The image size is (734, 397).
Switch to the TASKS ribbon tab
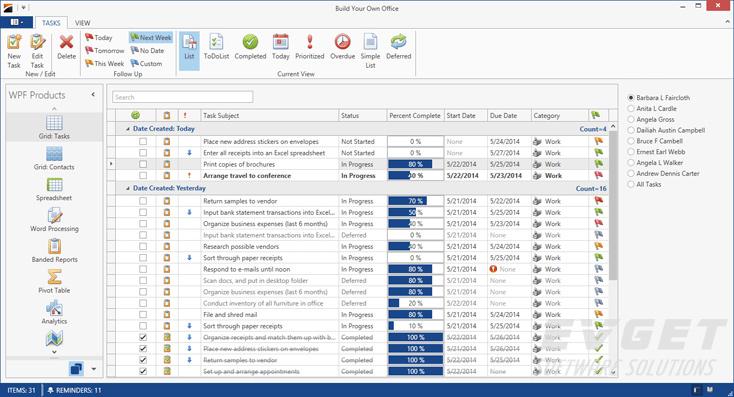point(51,23)
